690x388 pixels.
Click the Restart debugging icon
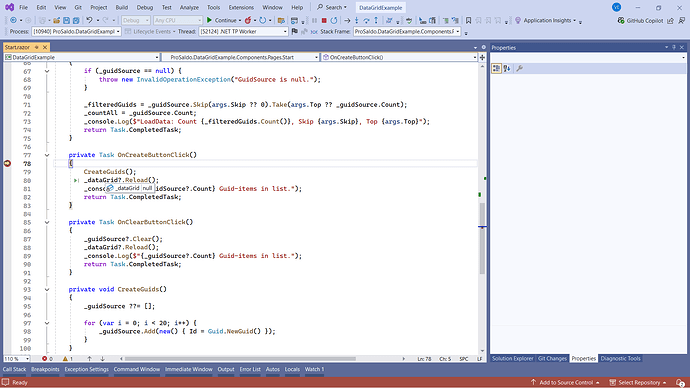334,20
